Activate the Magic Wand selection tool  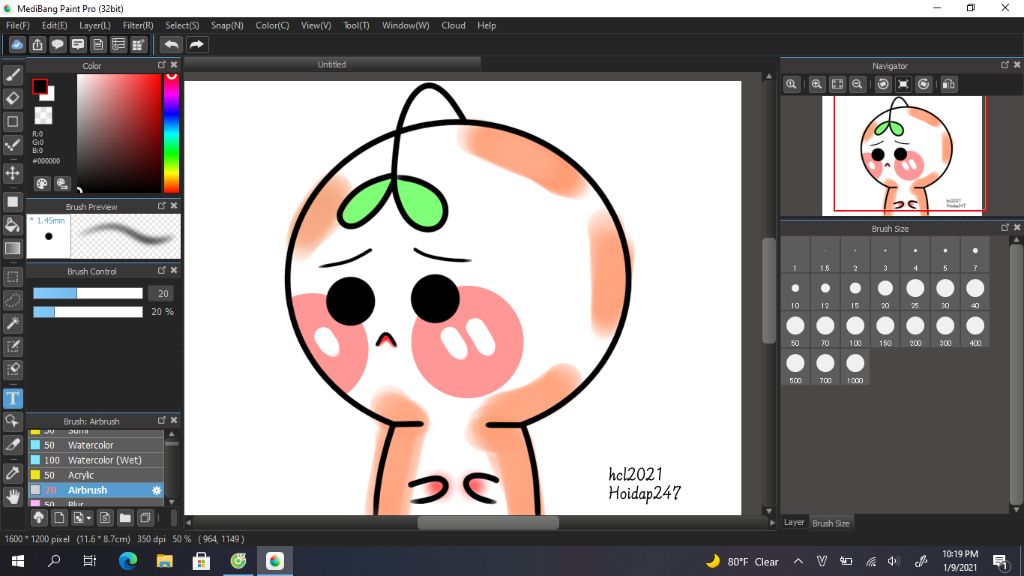click(13, 323)
